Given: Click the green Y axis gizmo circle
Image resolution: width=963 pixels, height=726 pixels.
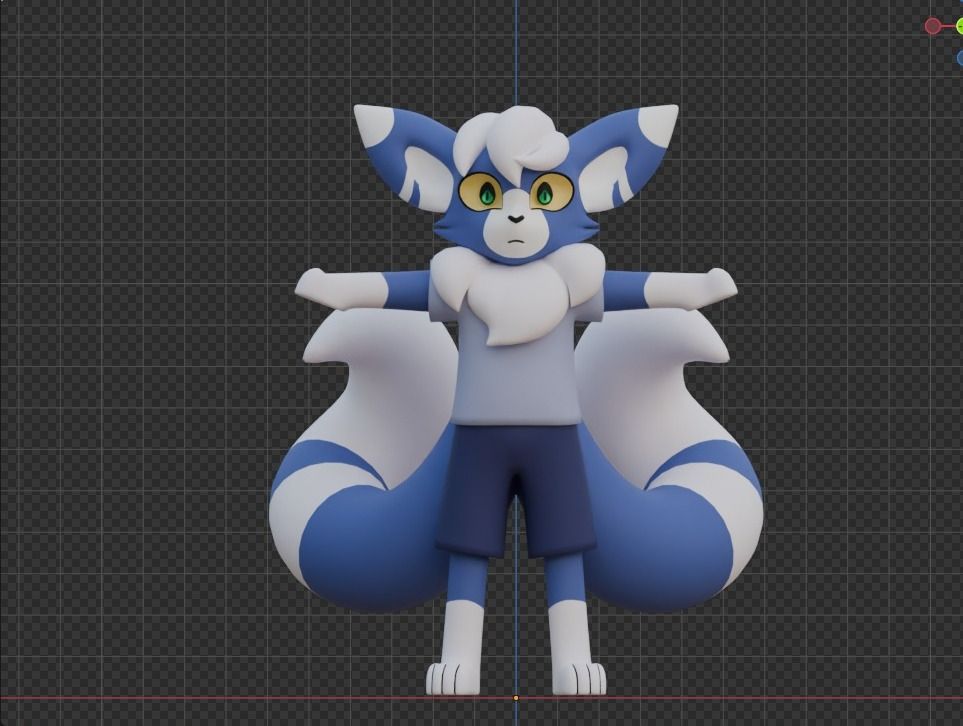Looking at the screenshot, I should (x=960, y=26).
